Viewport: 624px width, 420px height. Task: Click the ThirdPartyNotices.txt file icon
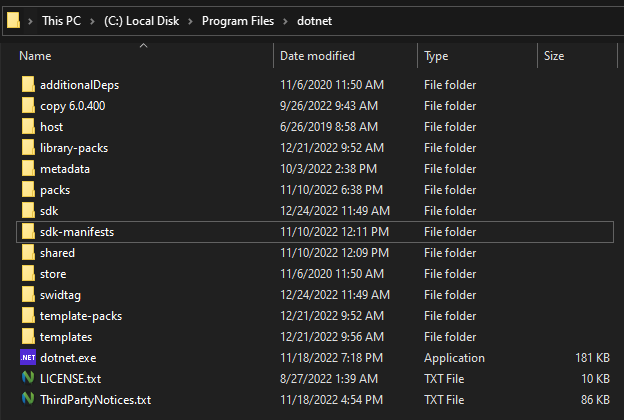click(28, 398)
